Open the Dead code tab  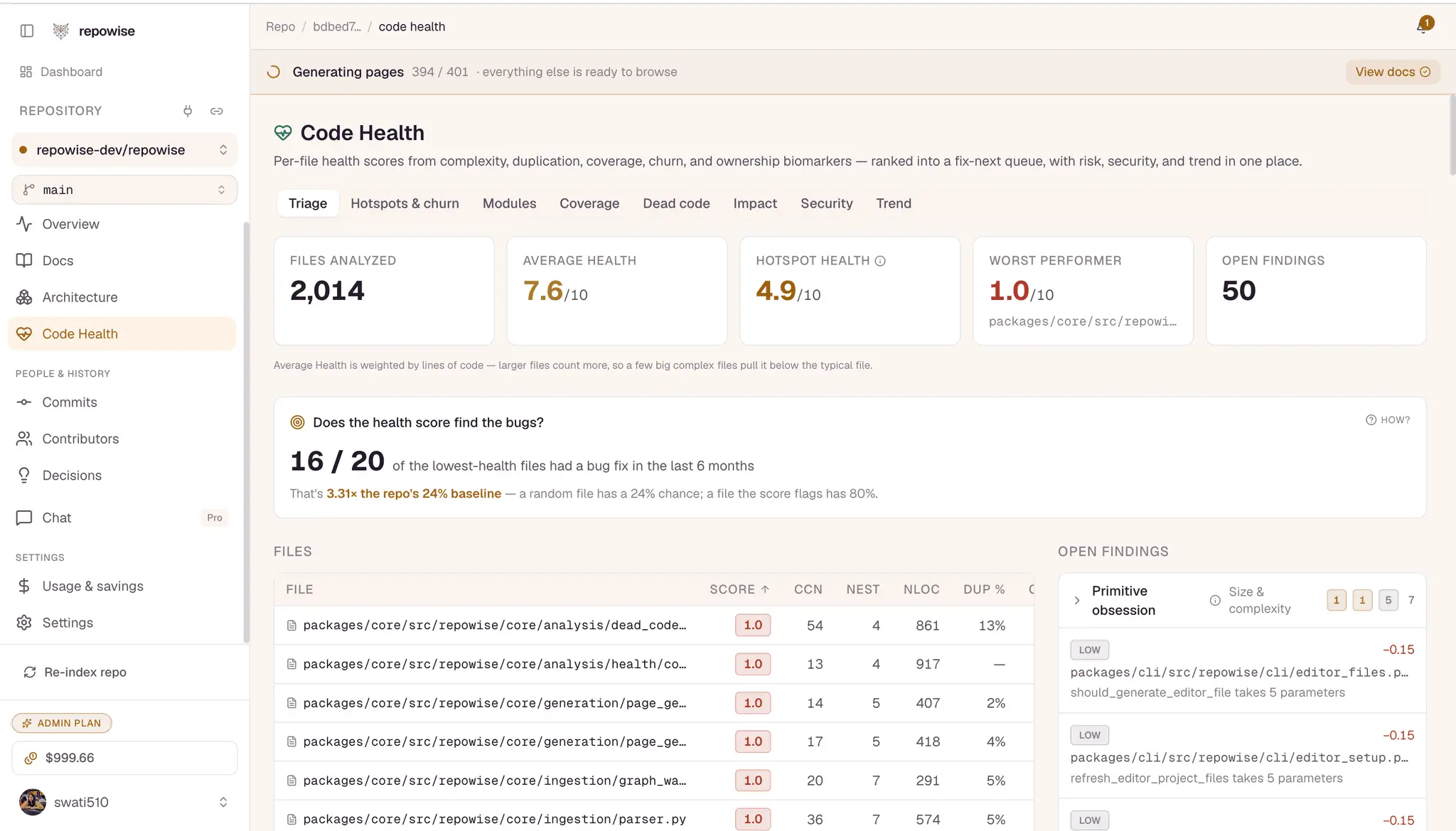[x=676, y=203]
